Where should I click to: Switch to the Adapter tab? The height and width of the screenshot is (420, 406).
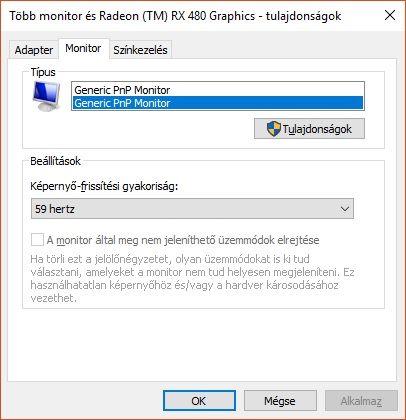pos(34,50)
